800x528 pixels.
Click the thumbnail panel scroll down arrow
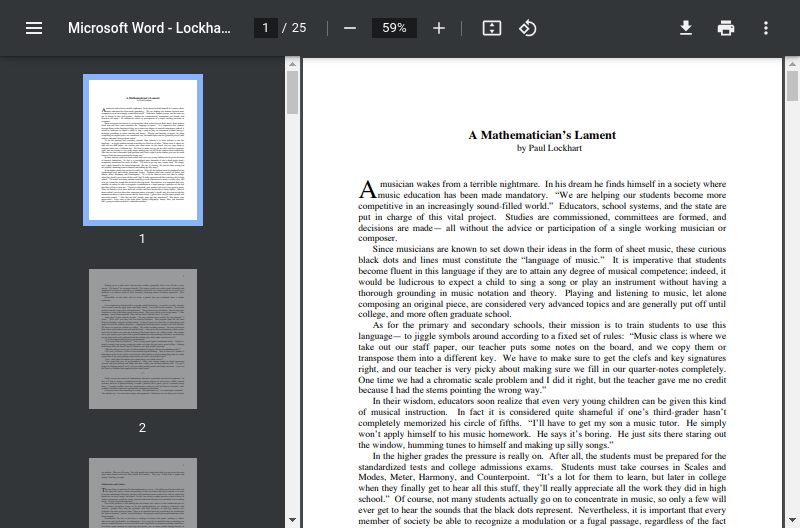point(292,520)
